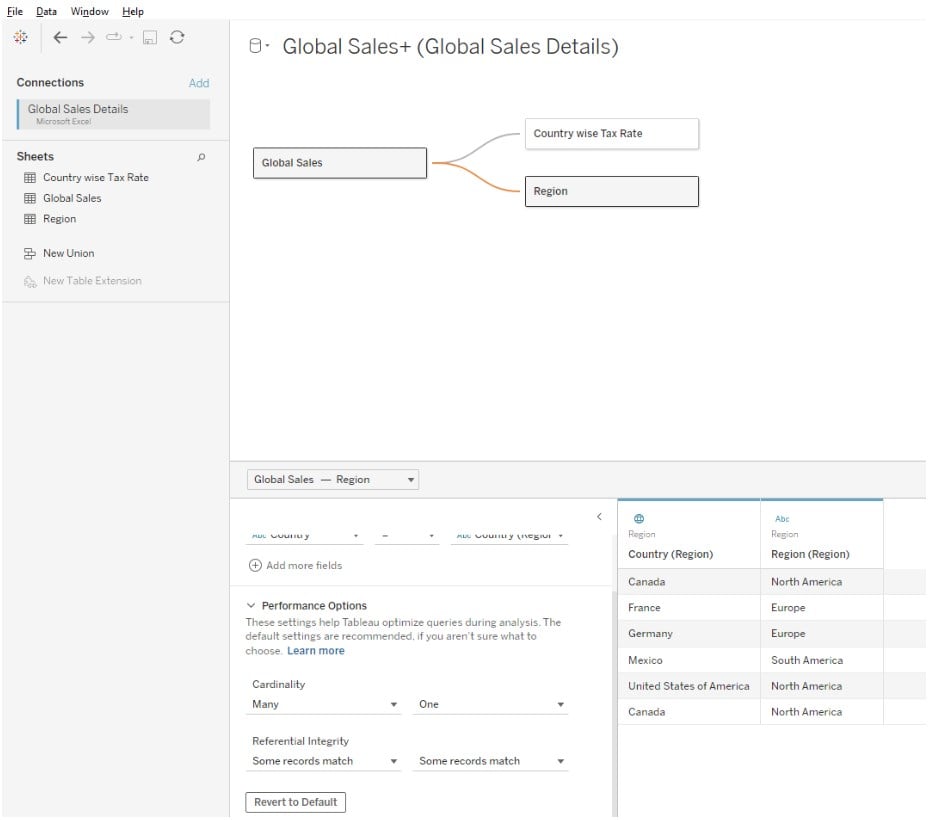Search sheets using the magnifier icon

point(201,157)
